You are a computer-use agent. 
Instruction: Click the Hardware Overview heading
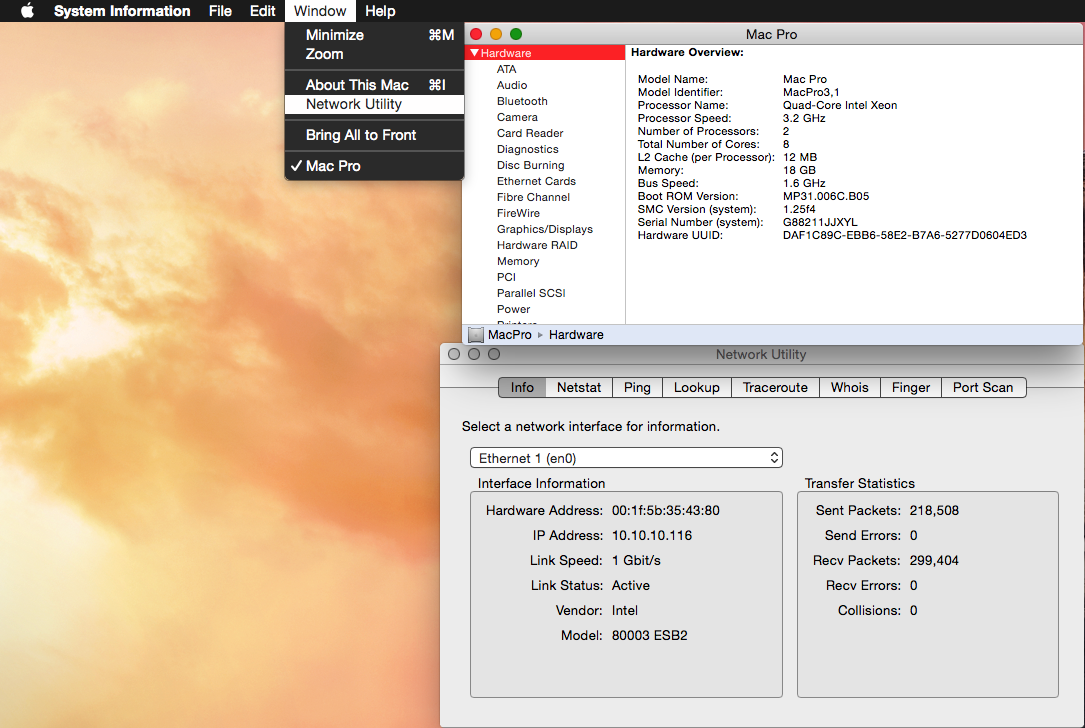[x=687, y=53]
